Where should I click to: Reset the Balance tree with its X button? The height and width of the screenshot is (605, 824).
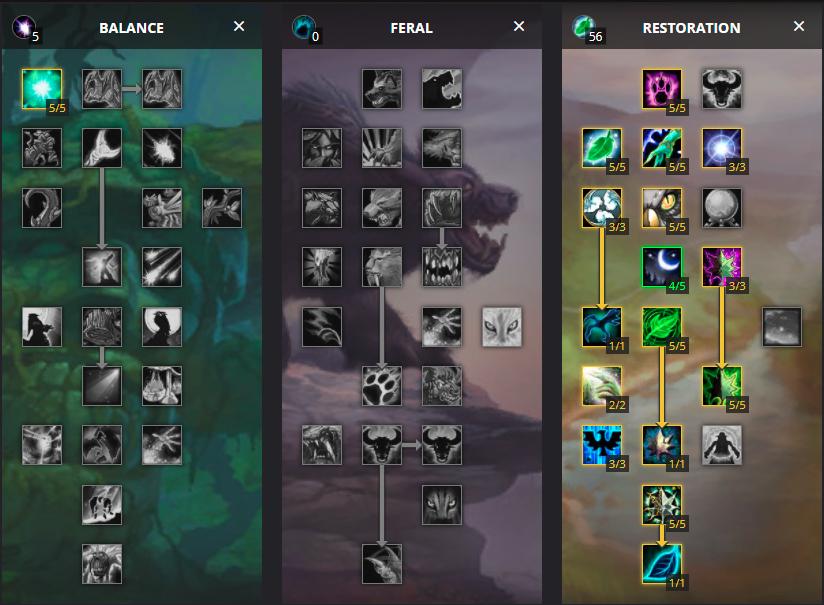point(239,26)
